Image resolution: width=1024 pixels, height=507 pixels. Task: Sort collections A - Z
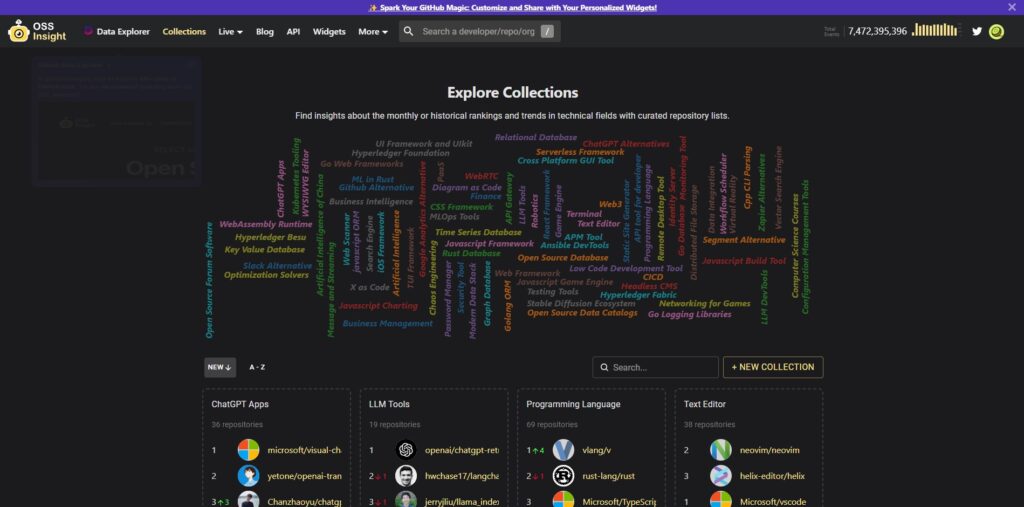(x=257, y=367)
